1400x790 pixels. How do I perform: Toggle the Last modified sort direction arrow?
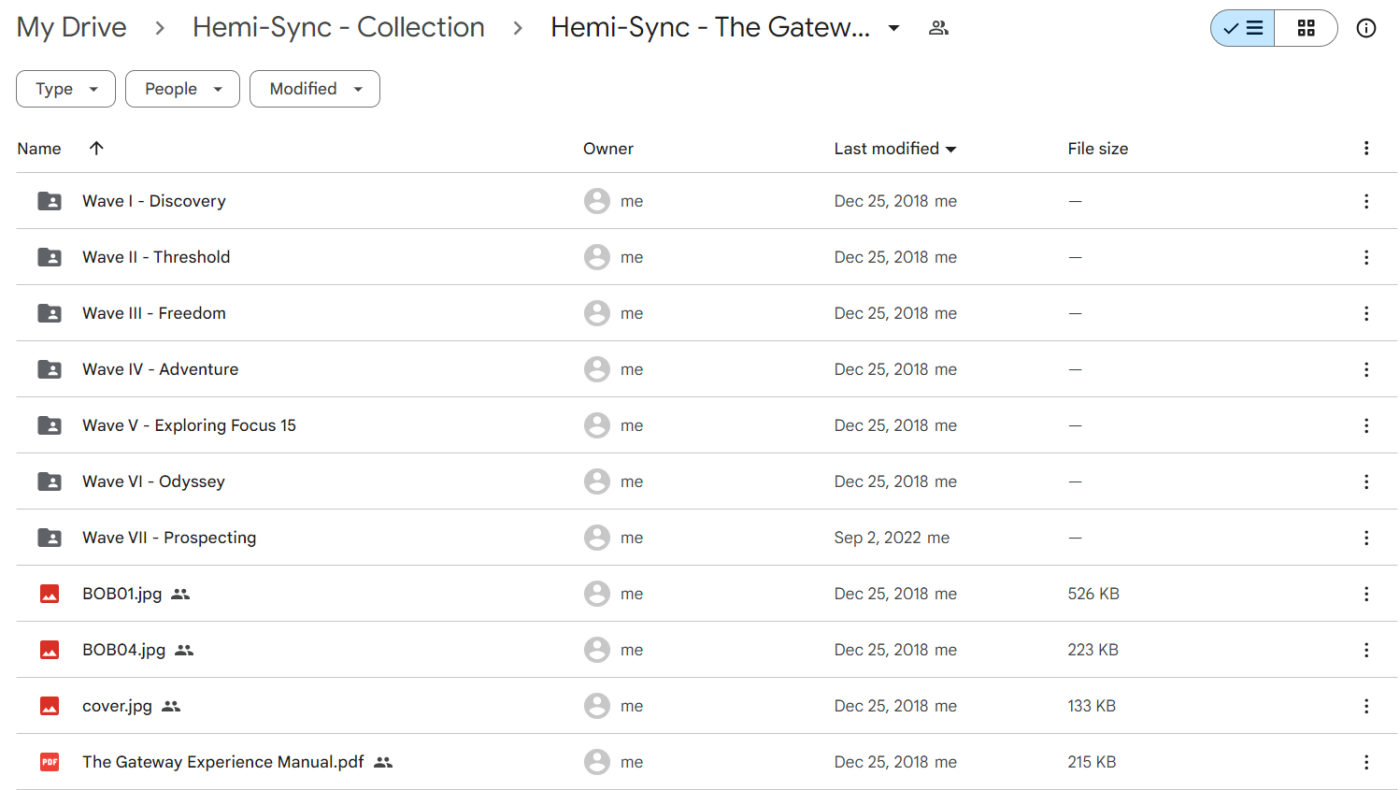952,148
